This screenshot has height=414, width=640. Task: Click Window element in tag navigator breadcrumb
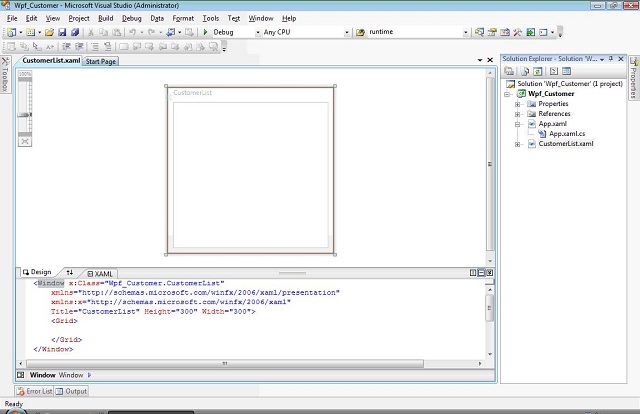click(71, 375)
